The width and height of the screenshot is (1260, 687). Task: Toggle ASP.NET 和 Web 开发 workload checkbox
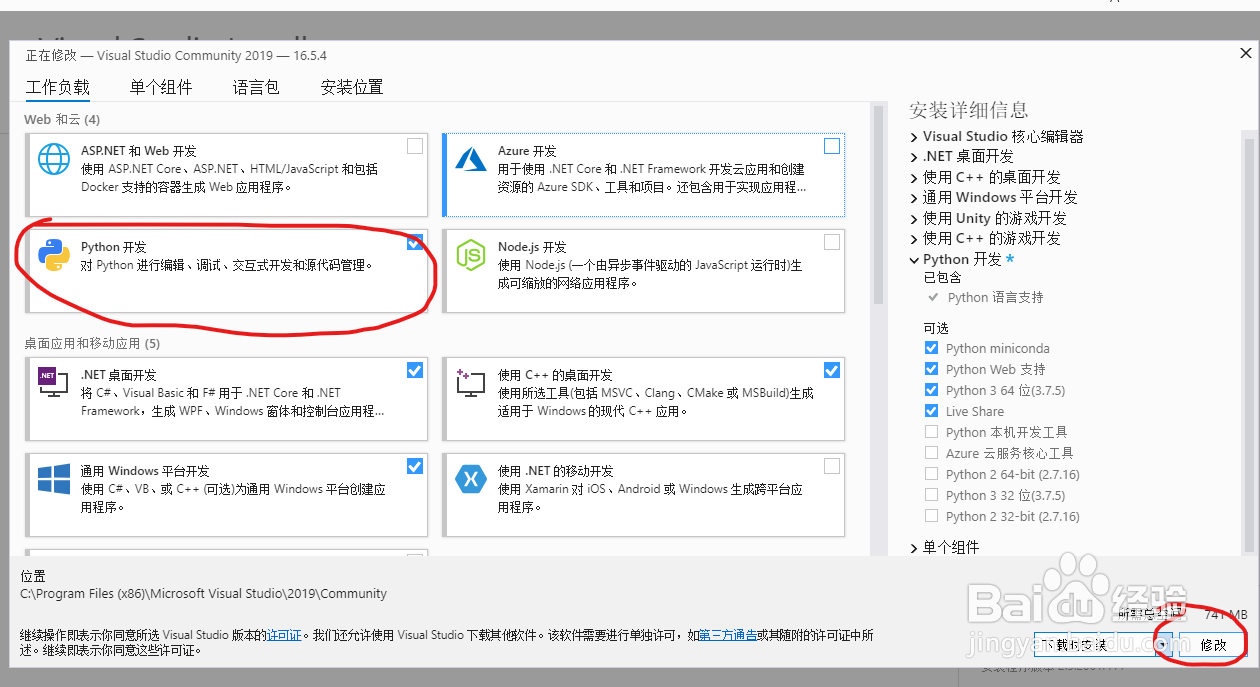[415, 146]
